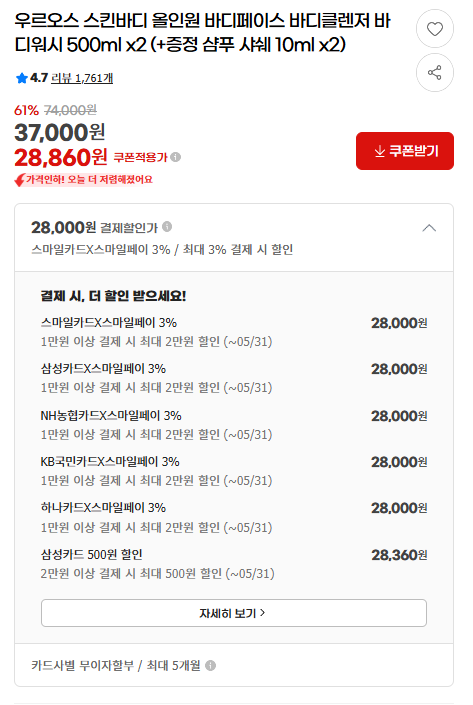
Task: Select 스마일카드X스마일페이 3% discount row
Action: (234, 332)
